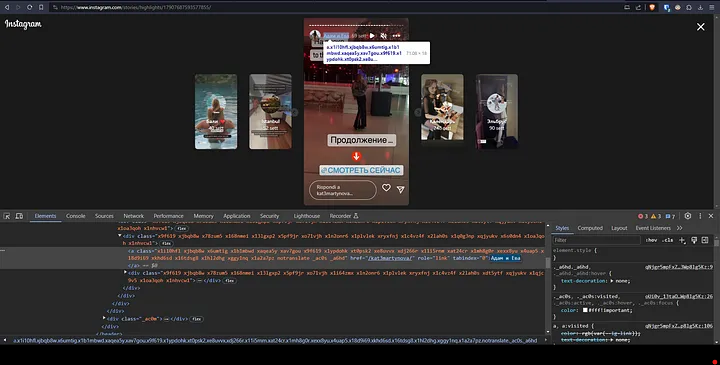
Task: Click the Brave shields icon
Action: pyautogui.click(x=652, y=7)
